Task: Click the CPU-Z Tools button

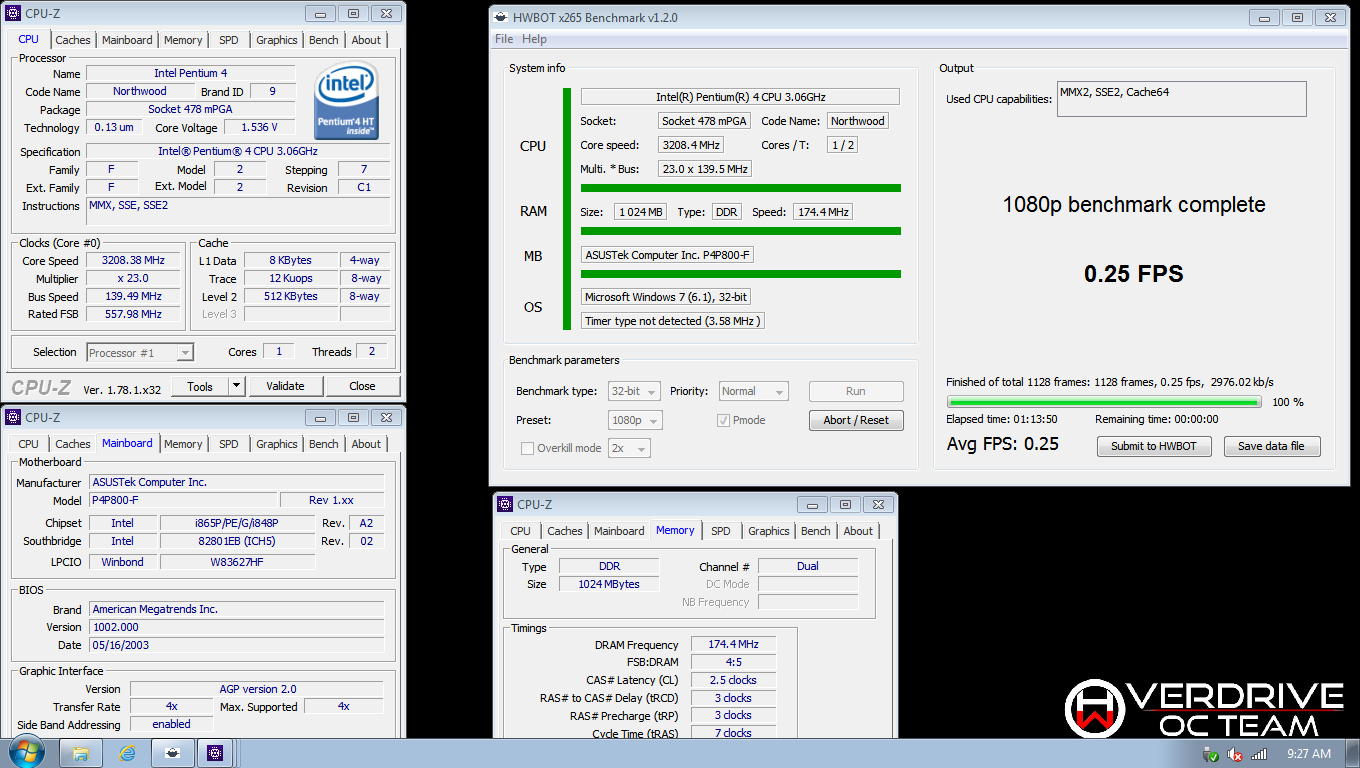Action: 200,386
